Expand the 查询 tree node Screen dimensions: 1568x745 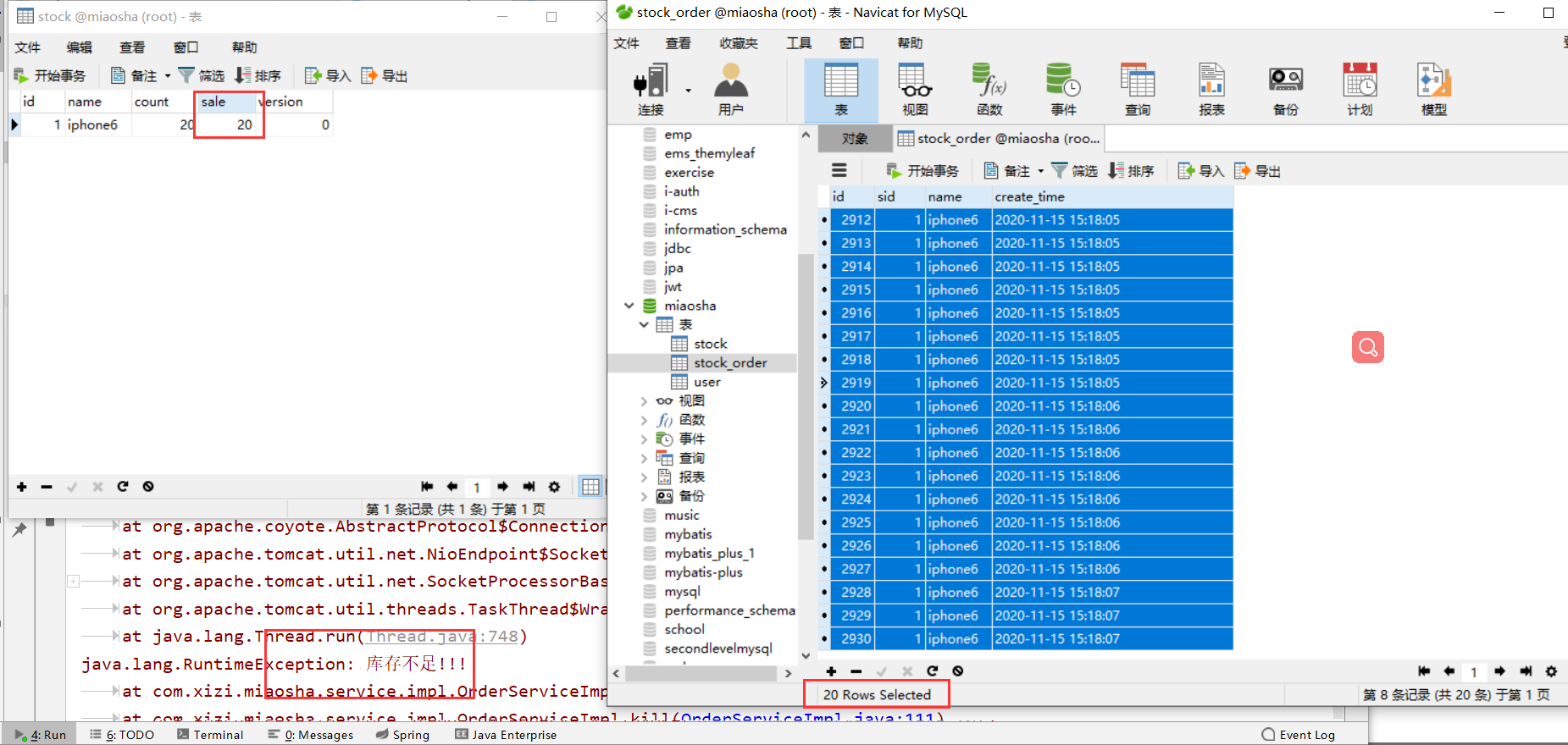coord(644,458)
